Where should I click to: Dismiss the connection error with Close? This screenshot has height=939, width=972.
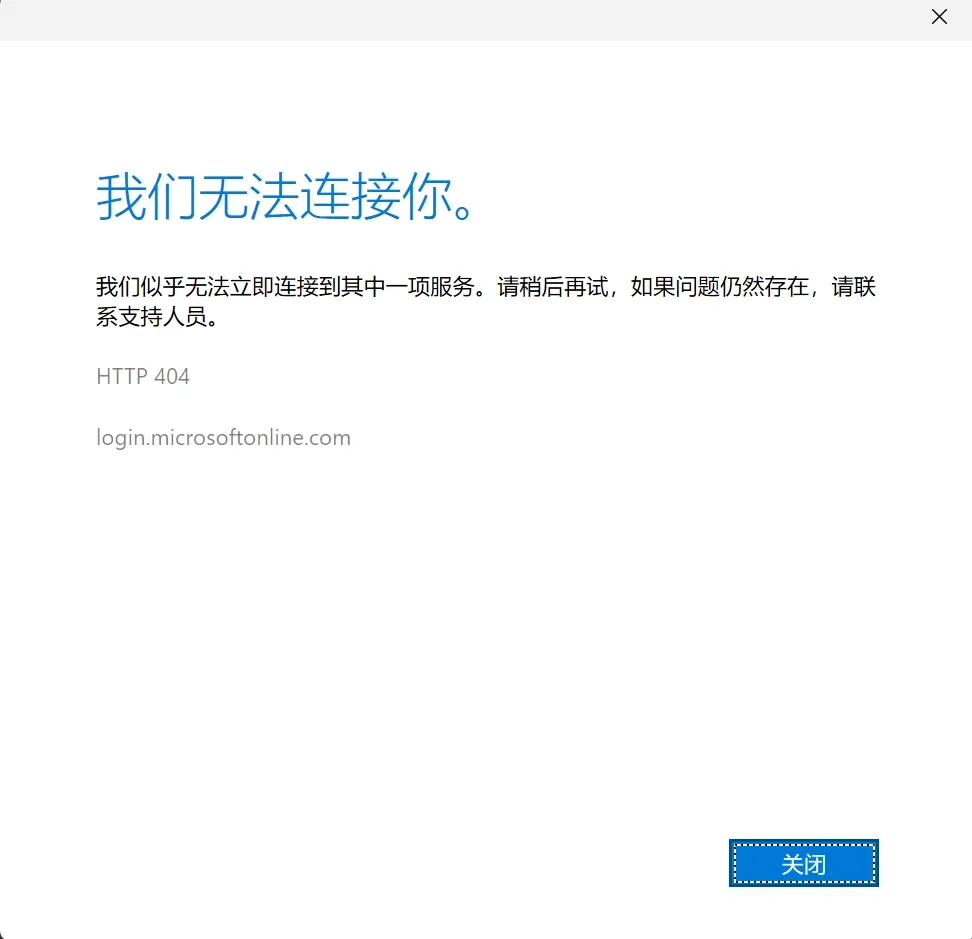coord(803,863)
